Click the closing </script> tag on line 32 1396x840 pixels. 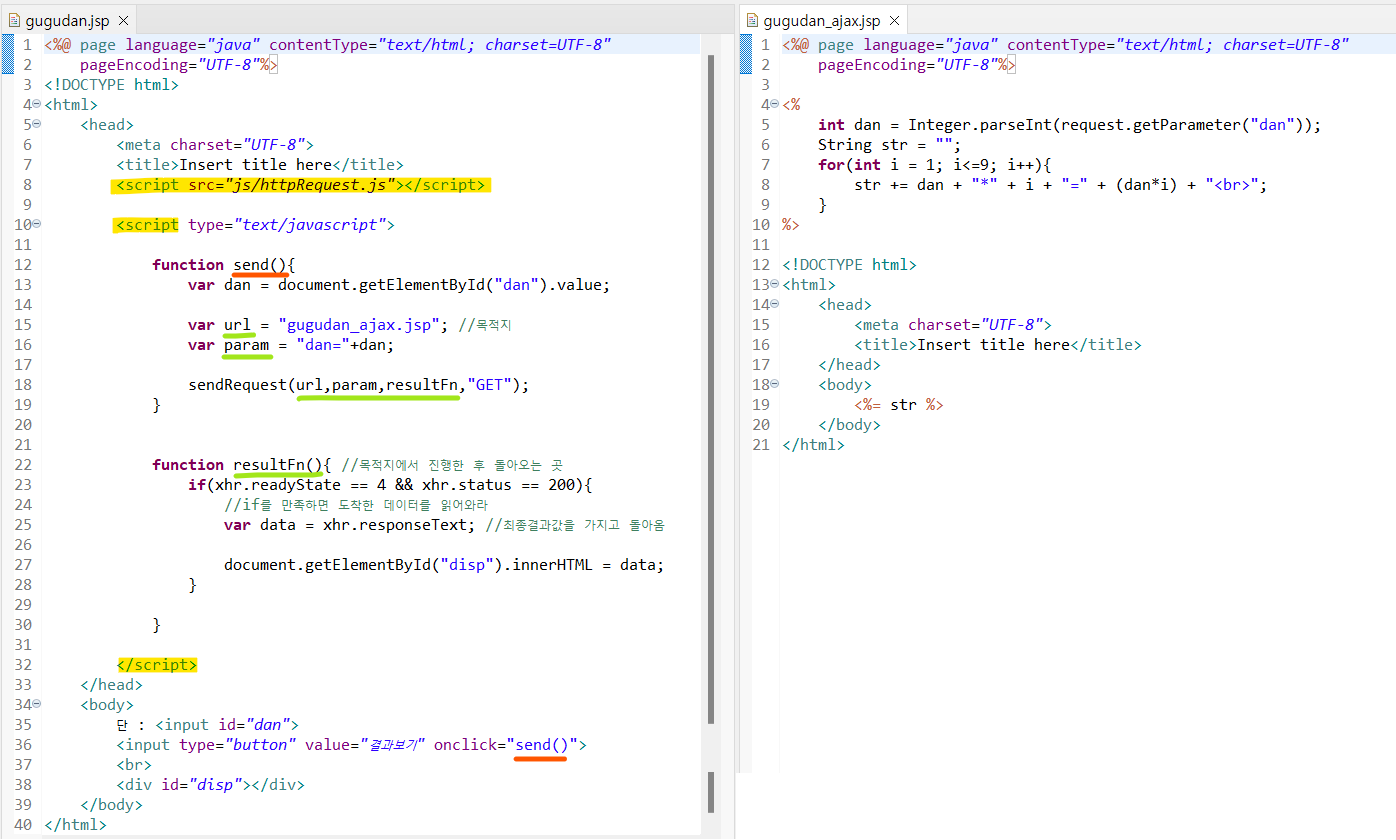157,664
